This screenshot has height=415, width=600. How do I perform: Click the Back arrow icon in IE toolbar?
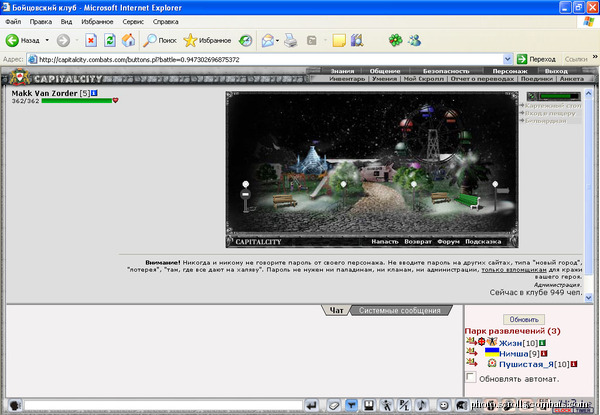(x=12, y=40)
